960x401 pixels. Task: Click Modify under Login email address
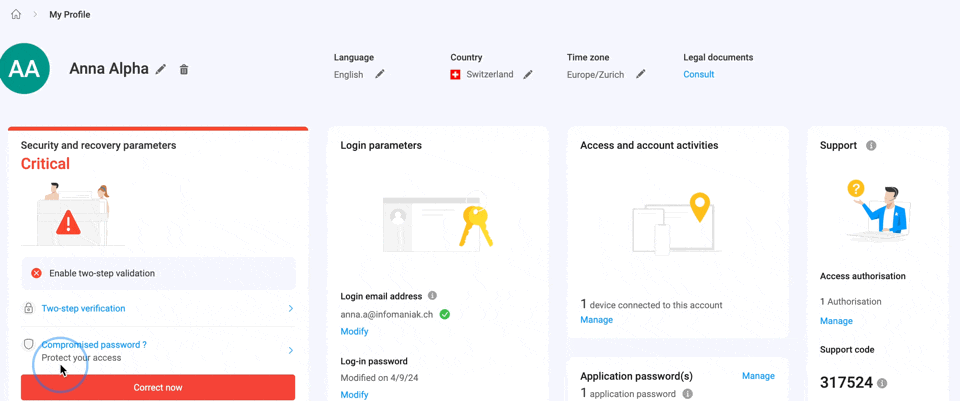click(x=354, y=332)
